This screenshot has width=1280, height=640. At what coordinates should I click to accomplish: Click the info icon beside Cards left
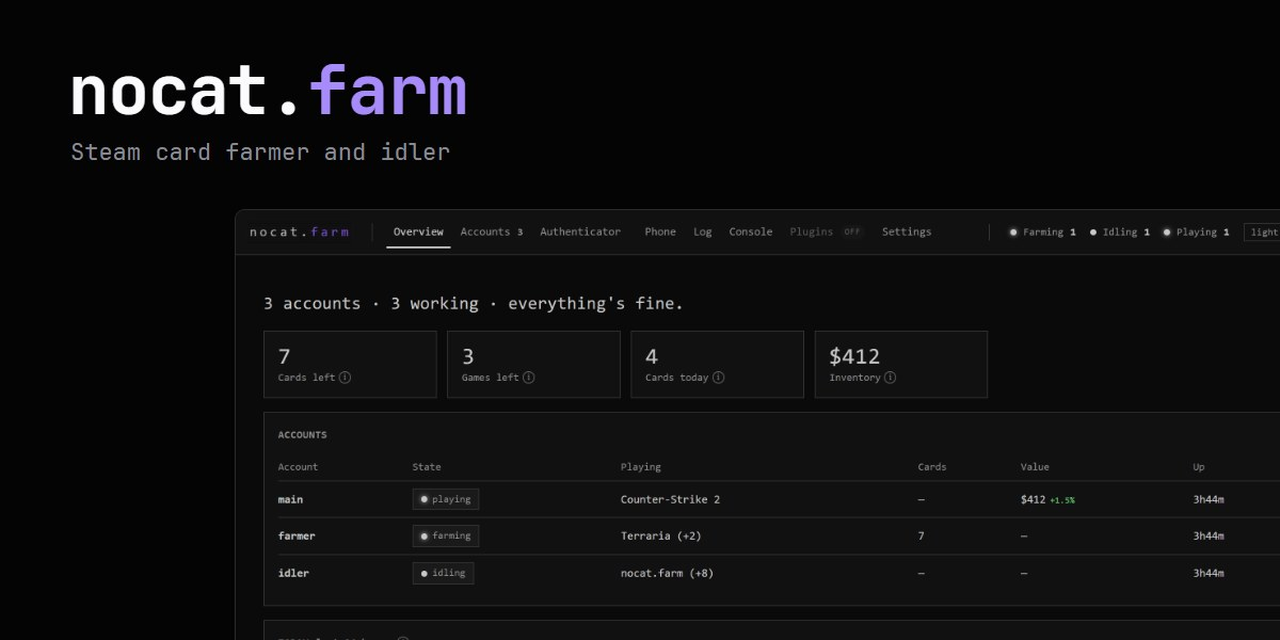pos(345,378)
